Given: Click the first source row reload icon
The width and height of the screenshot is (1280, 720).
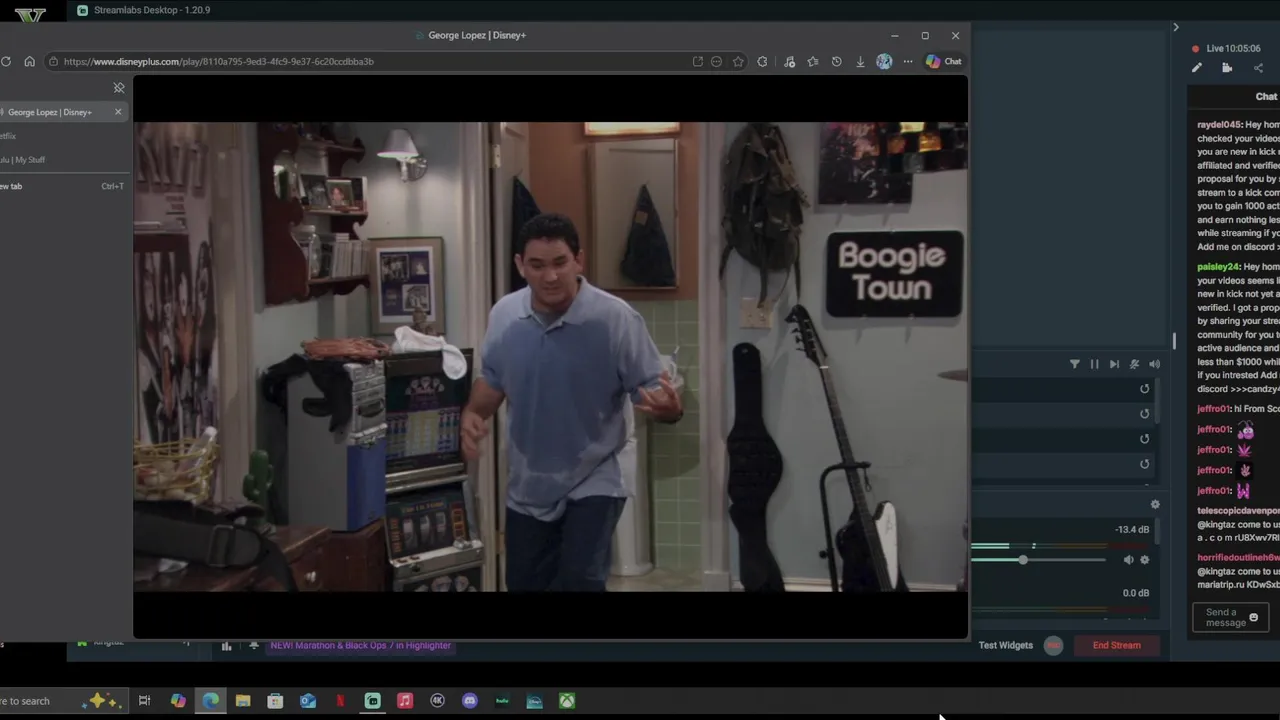Looking at the screenshot, I should click(x=1145, y=389).
